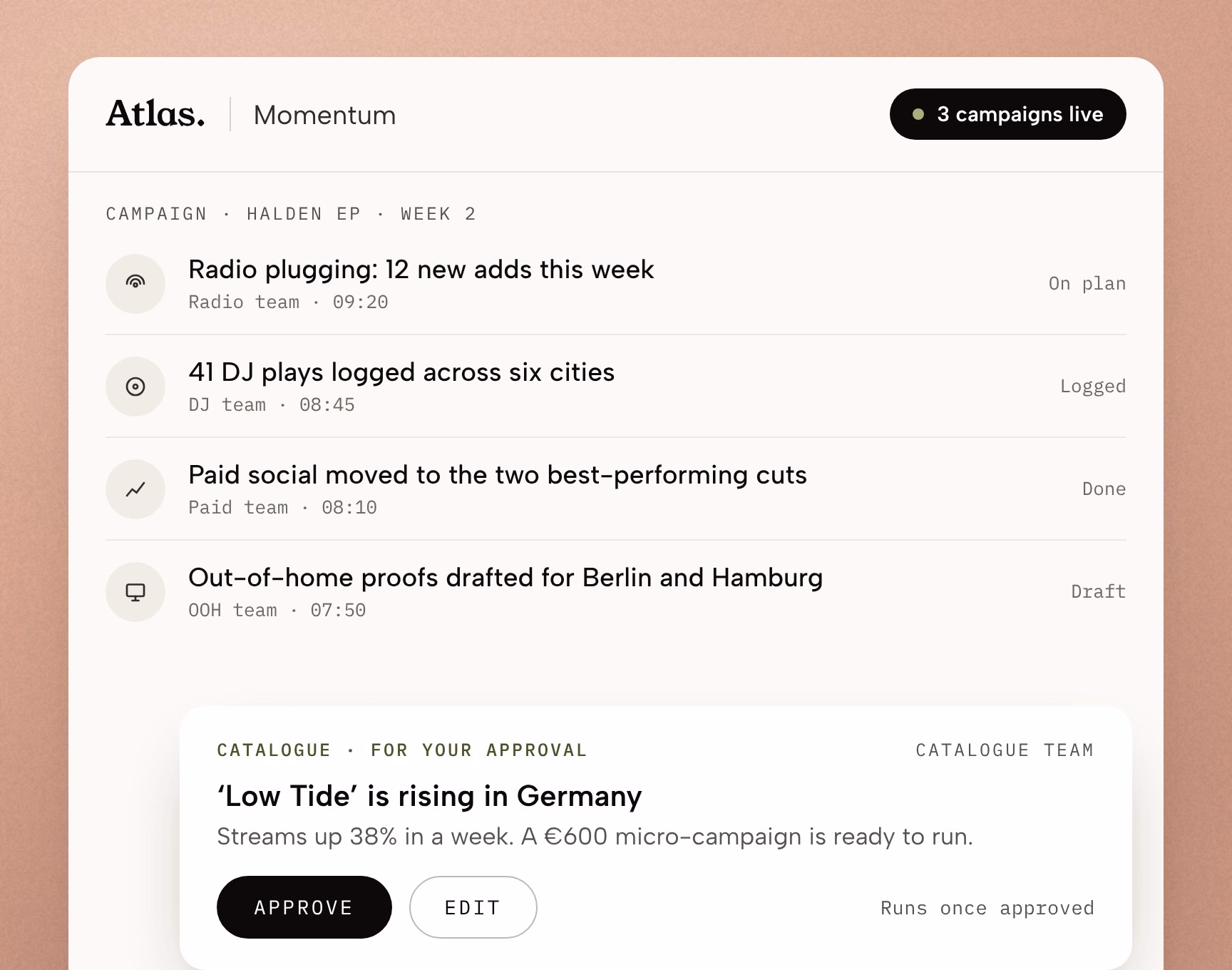Click the 'Logged' status

tap(1092, 386)
